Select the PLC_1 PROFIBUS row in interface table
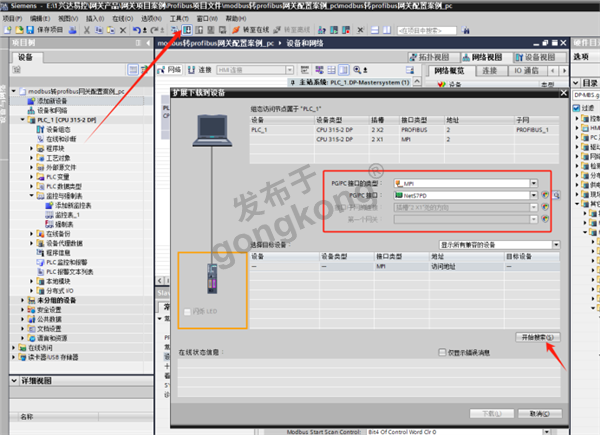 [x=404, y=130]
